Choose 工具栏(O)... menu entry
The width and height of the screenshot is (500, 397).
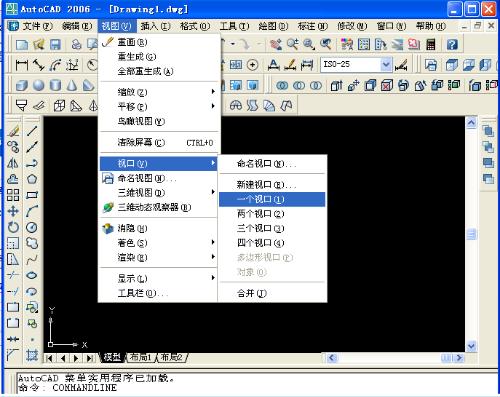(x=160, y=293)
